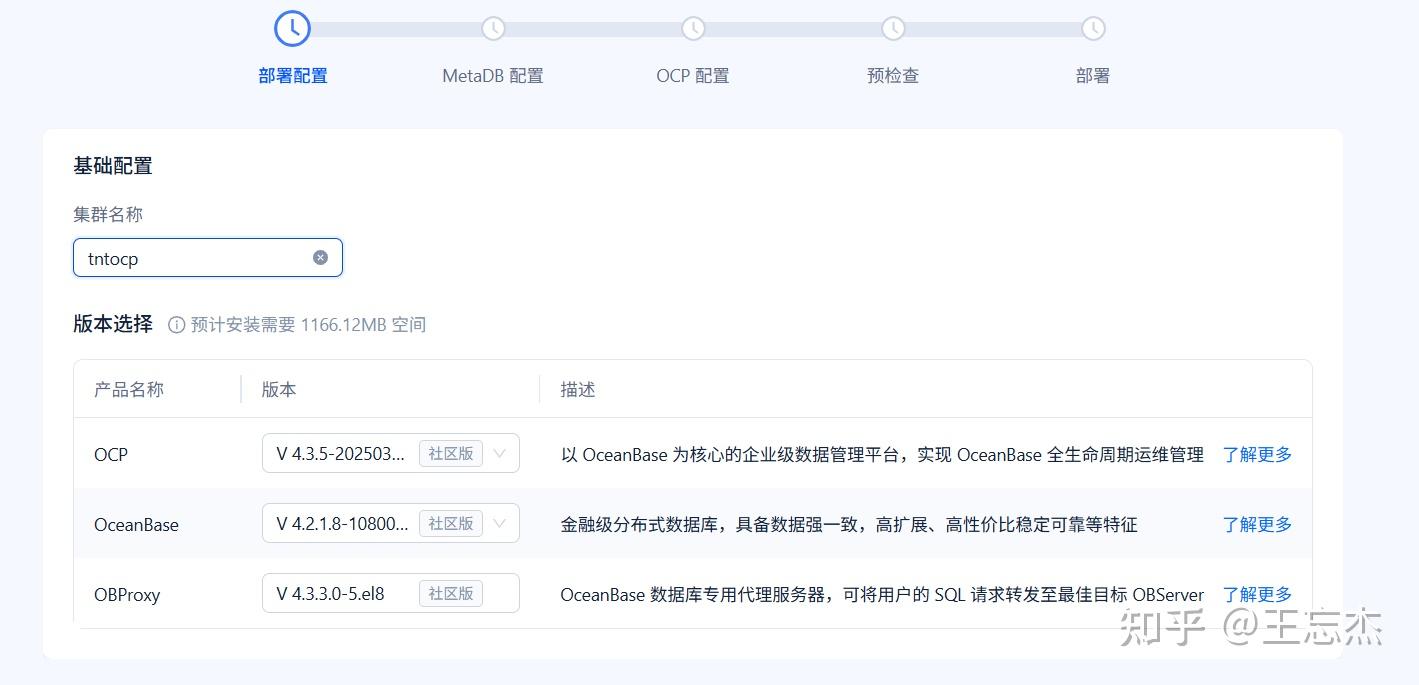Click the 部署 step clock icon
Screen dimensions: 1419x685
point(1092,29)
